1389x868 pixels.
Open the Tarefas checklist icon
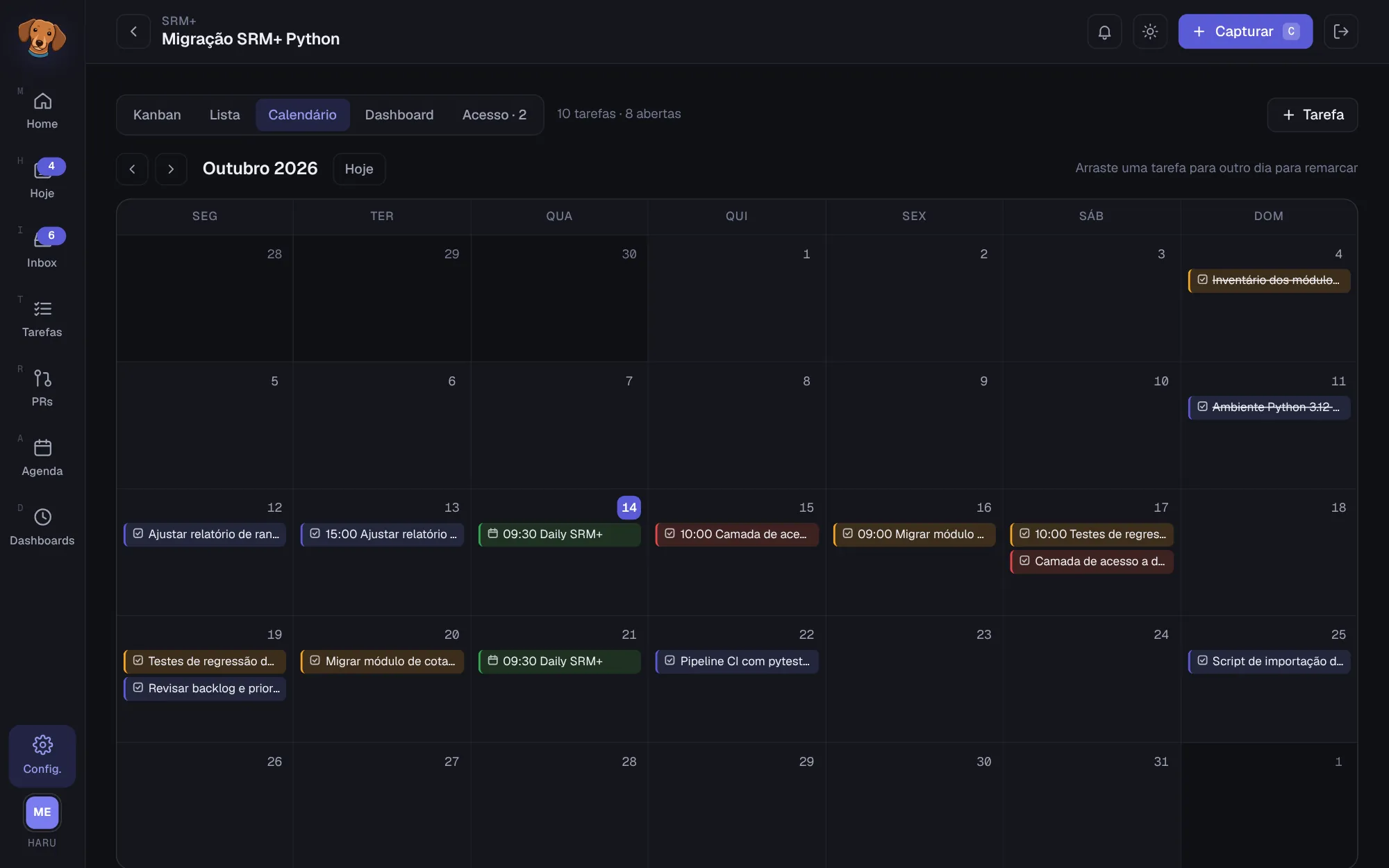click(x=42, y=309)
